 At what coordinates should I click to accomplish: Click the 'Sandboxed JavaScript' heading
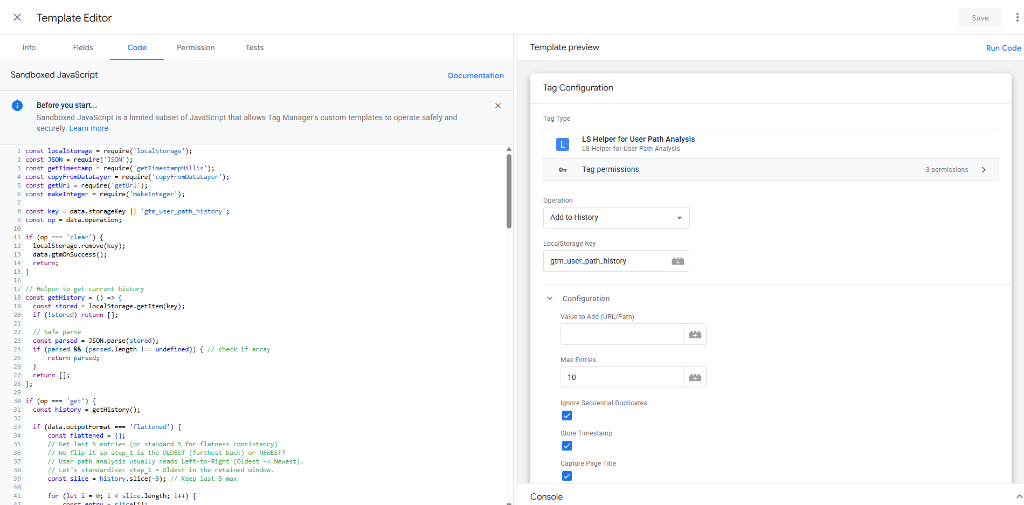click(x=54, y=75)
